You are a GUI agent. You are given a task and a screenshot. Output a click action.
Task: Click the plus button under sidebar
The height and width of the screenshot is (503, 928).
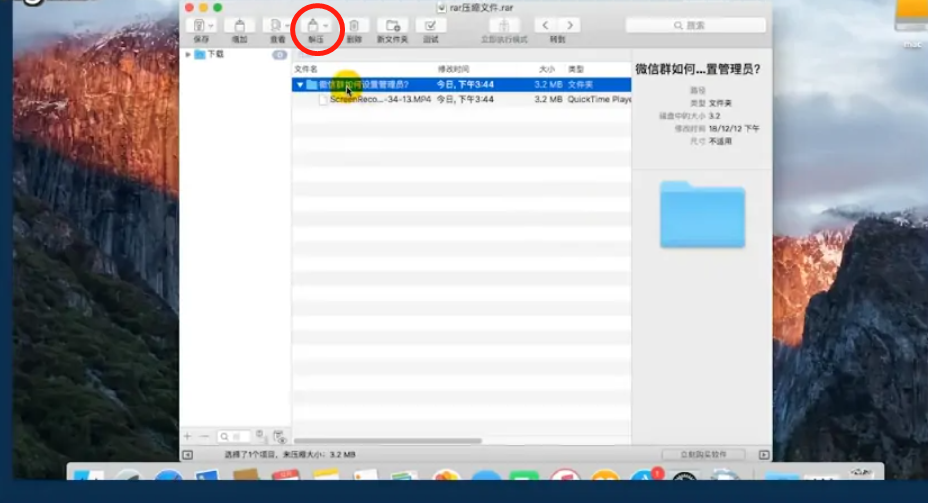(187, 437)
